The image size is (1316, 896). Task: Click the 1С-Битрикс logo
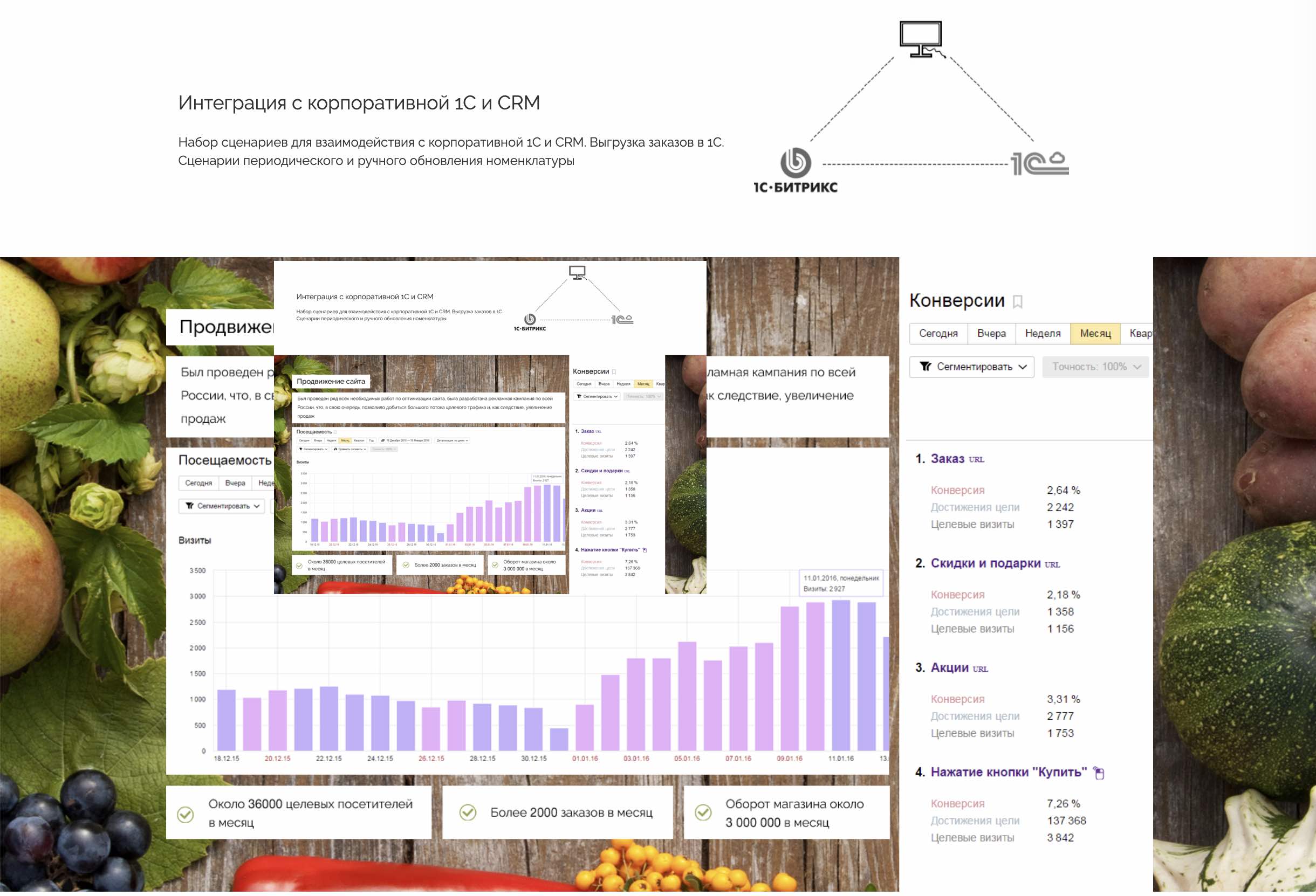pos(796,170)
